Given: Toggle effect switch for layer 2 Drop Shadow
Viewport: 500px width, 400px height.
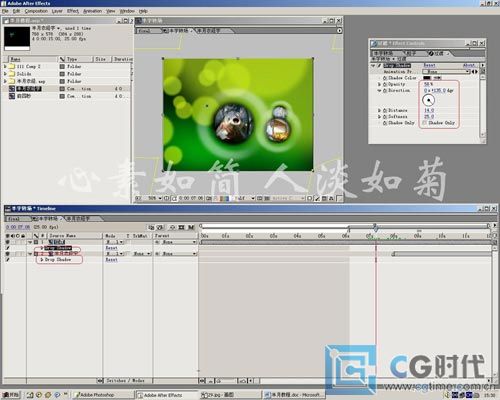Looking at the screenshot, I should pyautogui.click(x=7, y=259).
